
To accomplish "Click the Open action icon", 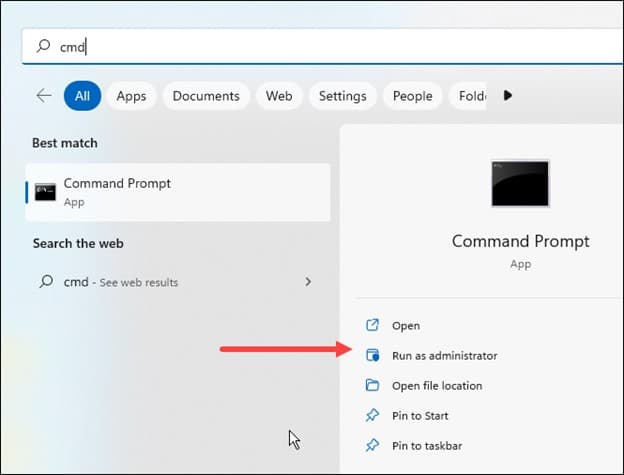I will coord(372,325).
